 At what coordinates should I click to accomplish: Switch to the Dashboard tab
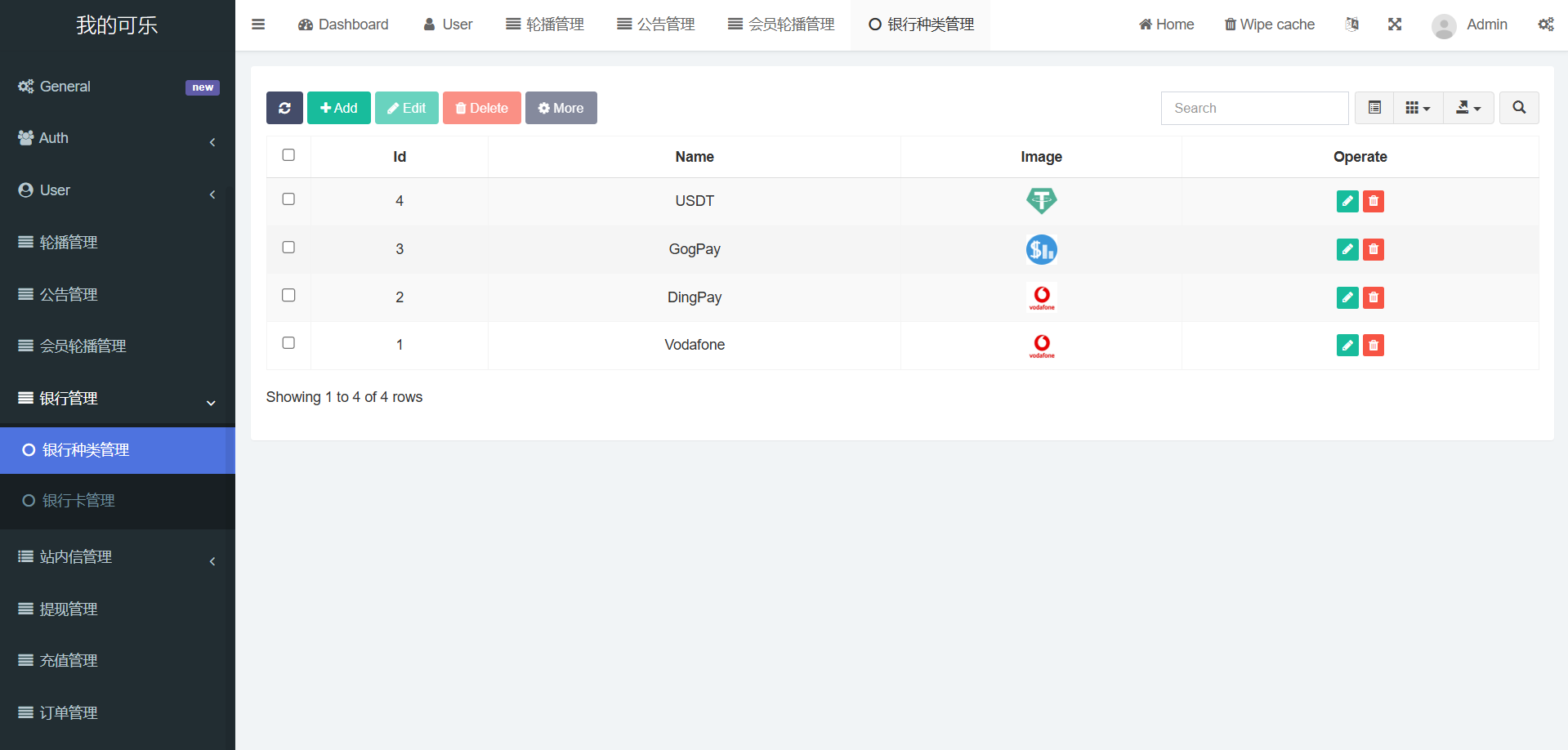click(x=343, y=25)
